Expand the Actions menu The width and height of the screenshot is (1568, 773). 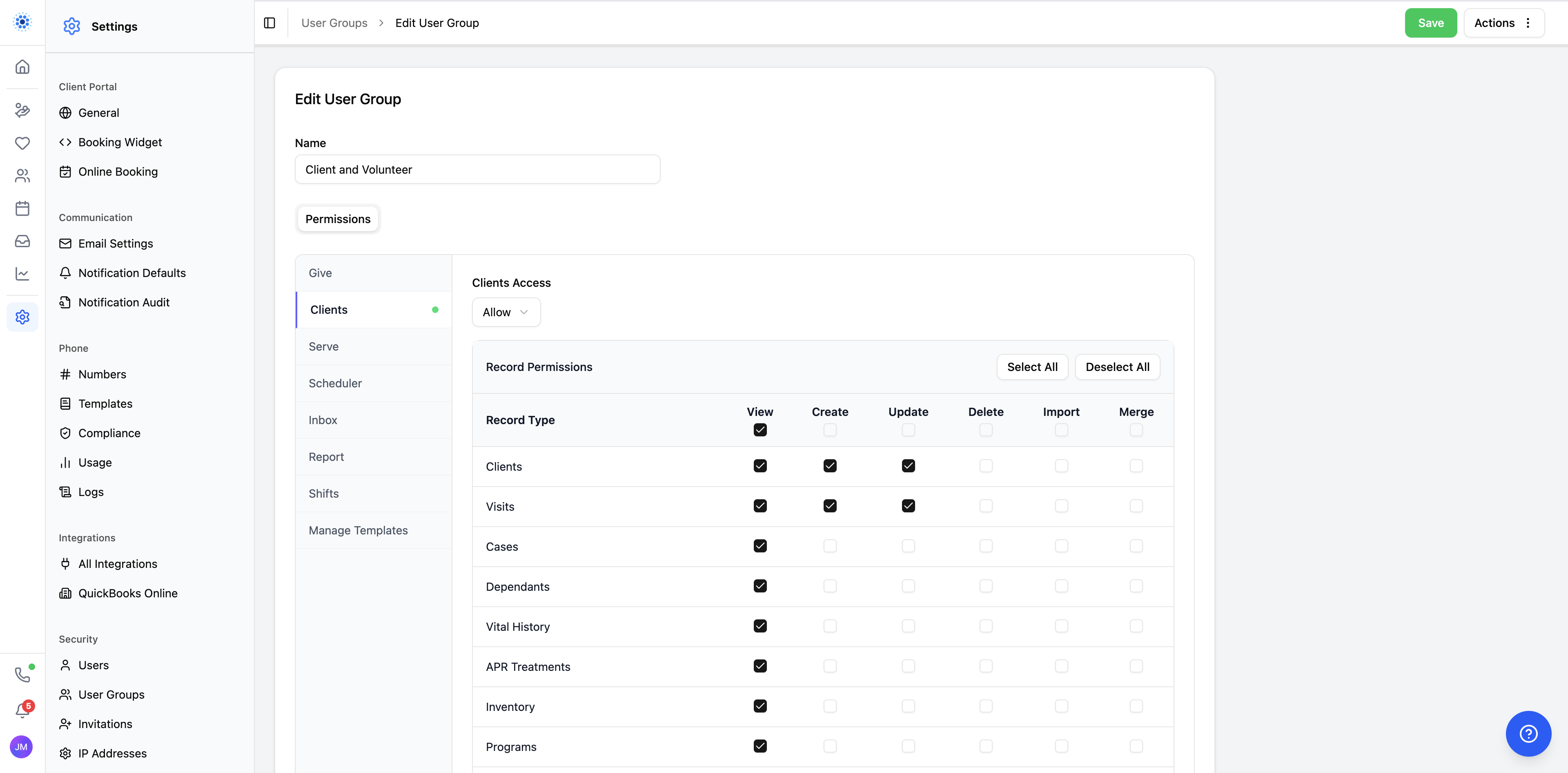pos(1504,22)
